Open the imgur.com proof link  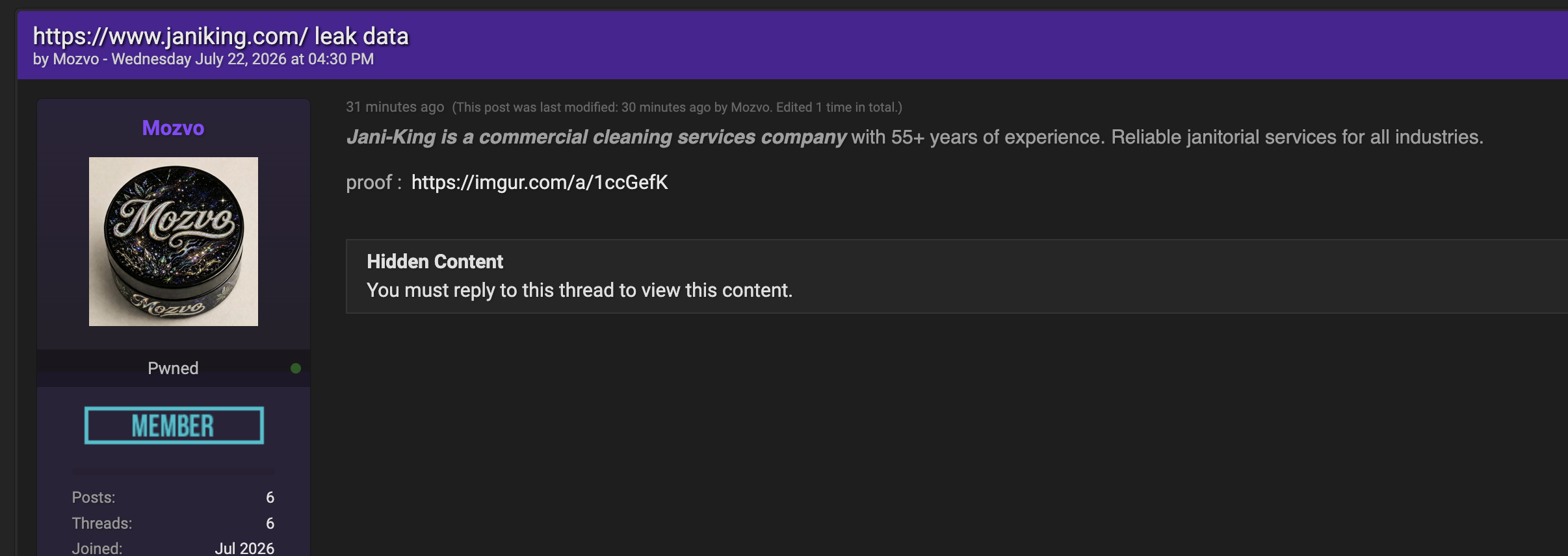click(540, 183)
